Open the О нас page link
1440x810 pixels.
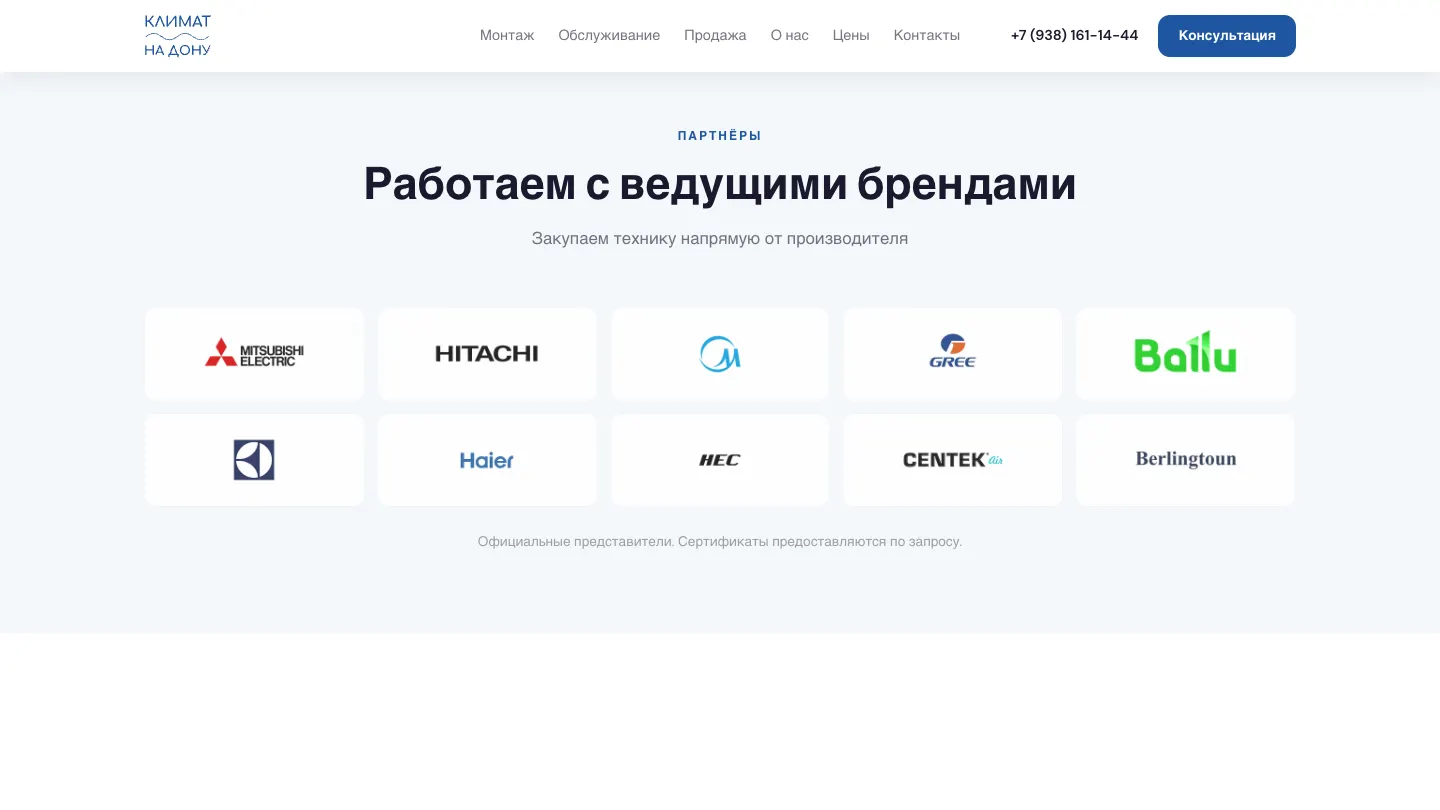pos(789,35)
